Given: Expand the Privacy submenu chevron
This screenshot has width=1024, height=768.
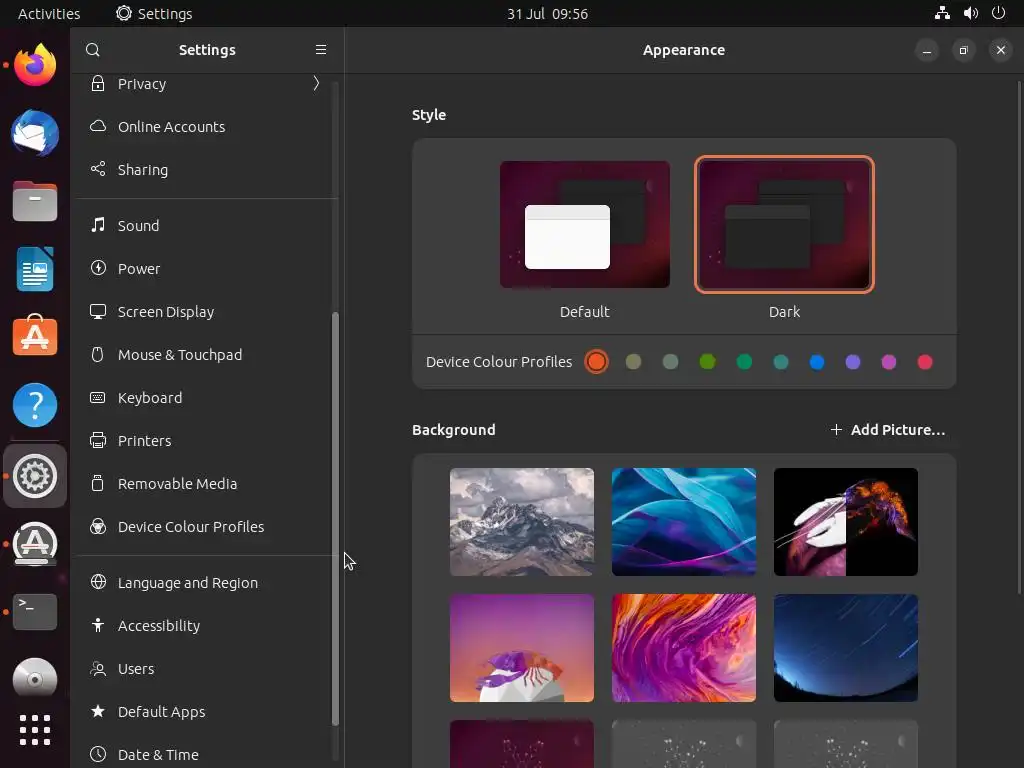Looking at the screenshot, I should click(x=316, y=84).
